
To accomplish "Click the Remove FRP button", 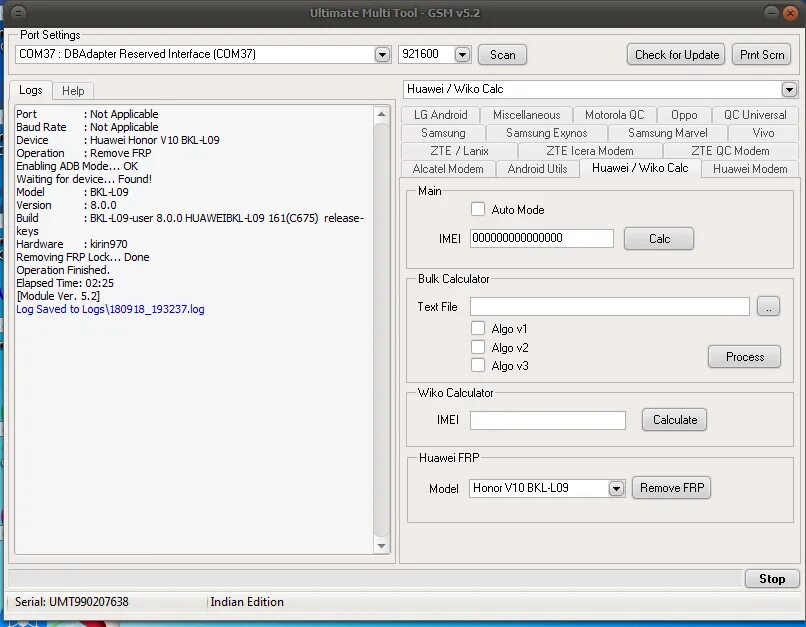I will coord(672,488).
